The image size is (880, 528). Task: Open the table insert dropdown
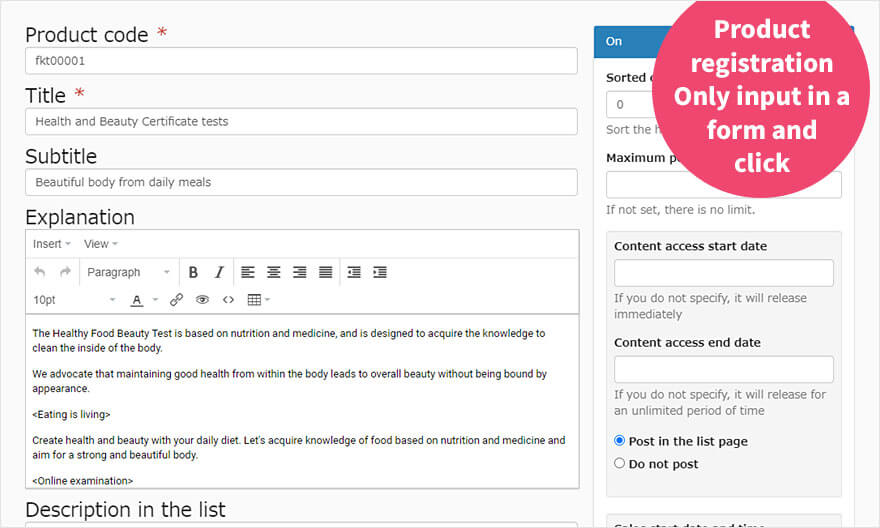259,299
